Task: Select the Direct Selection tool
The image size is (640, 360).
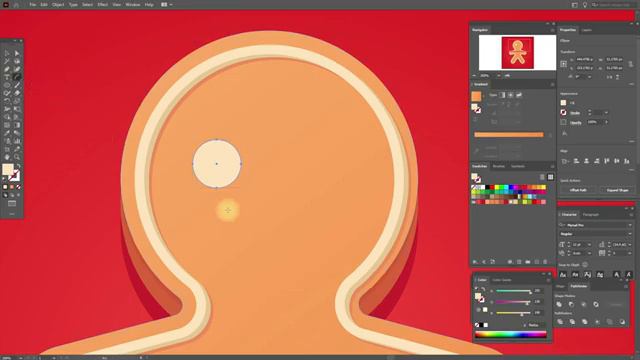Action: coord(17,53)
